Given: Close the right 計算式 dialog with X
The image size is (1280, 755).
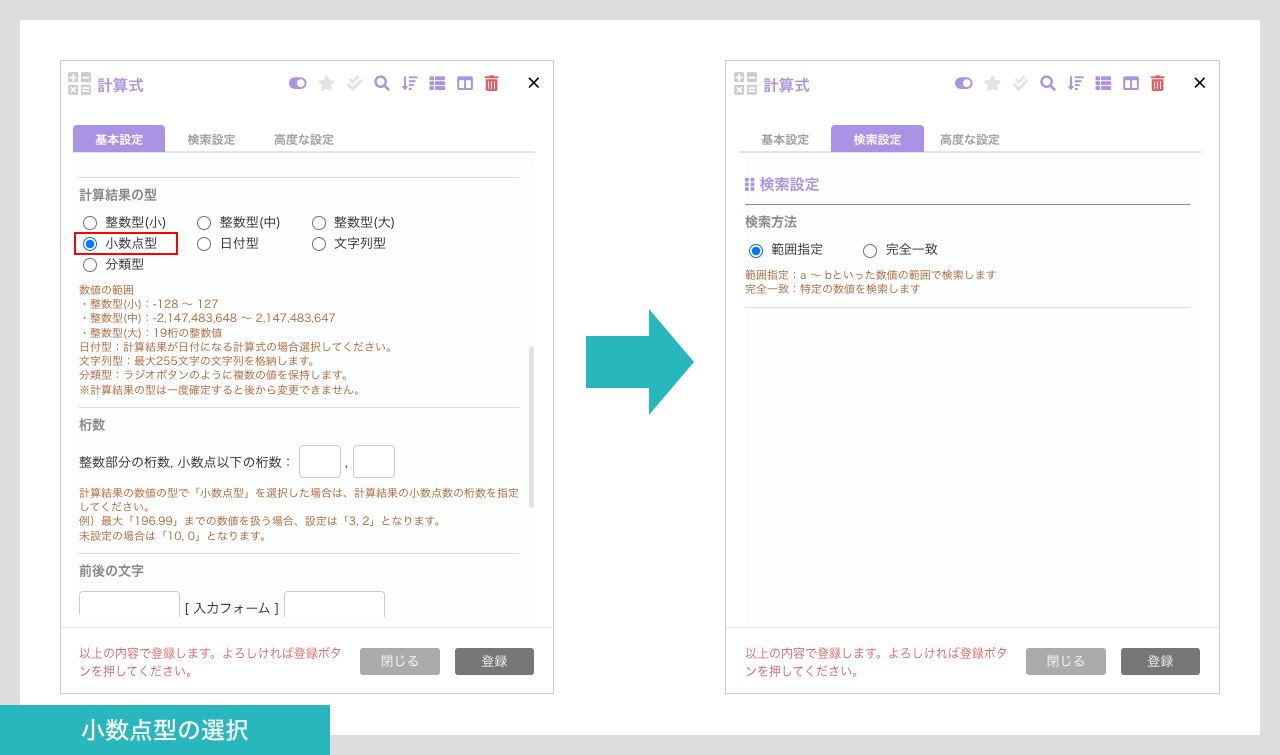Looking at the screenshot, I should coord(1200,83).
